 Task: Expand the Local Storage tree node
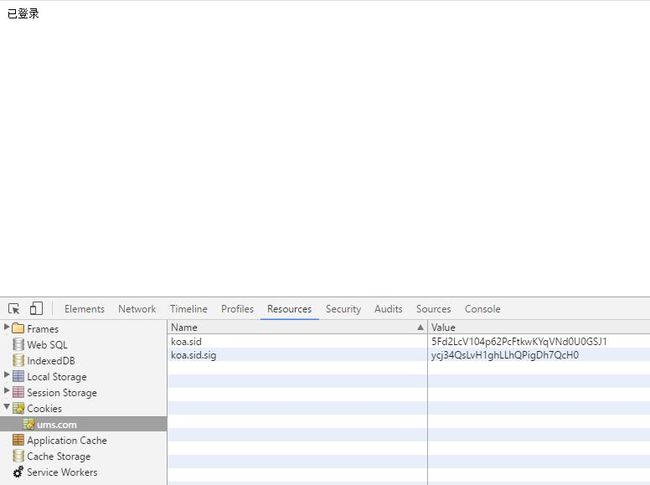7,375
